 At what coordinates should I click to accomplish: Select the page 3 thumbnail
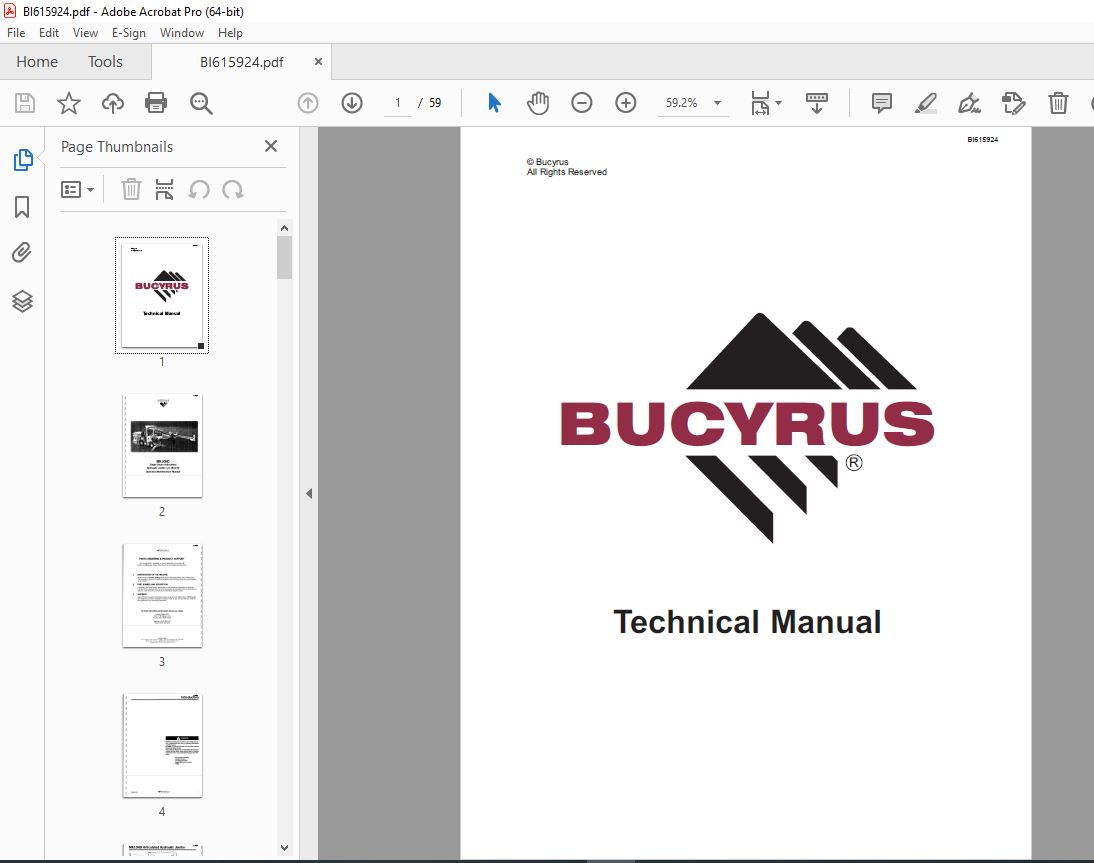coord(162,596)
